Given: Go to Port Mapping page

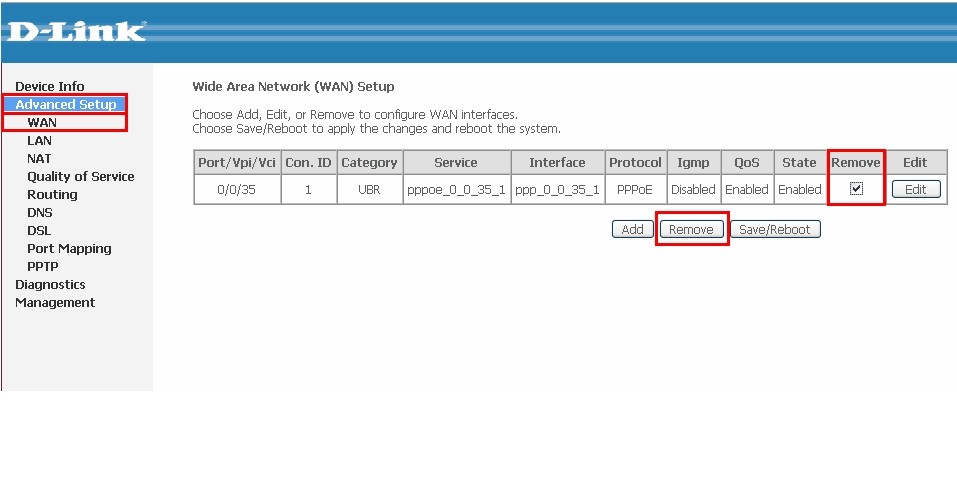Looking at the screenshot, I should pyautogui.click(x=69, y=249).
